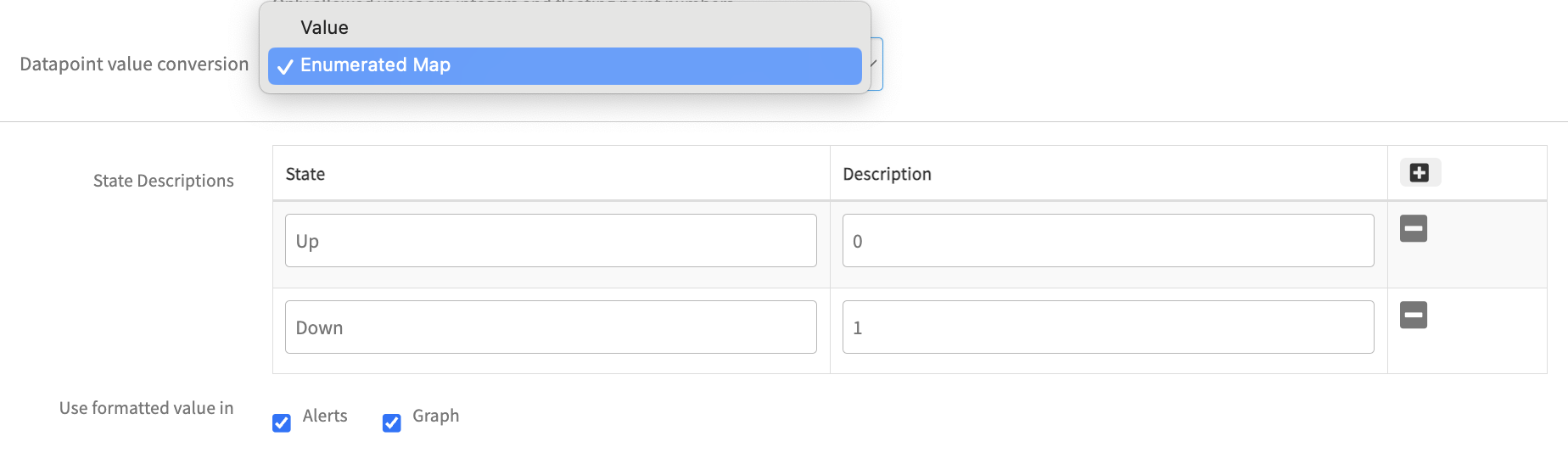The width and height of the screenshot is (1568, 453).
Task: Choose the Value option
Action: click(x=324, y=28)
